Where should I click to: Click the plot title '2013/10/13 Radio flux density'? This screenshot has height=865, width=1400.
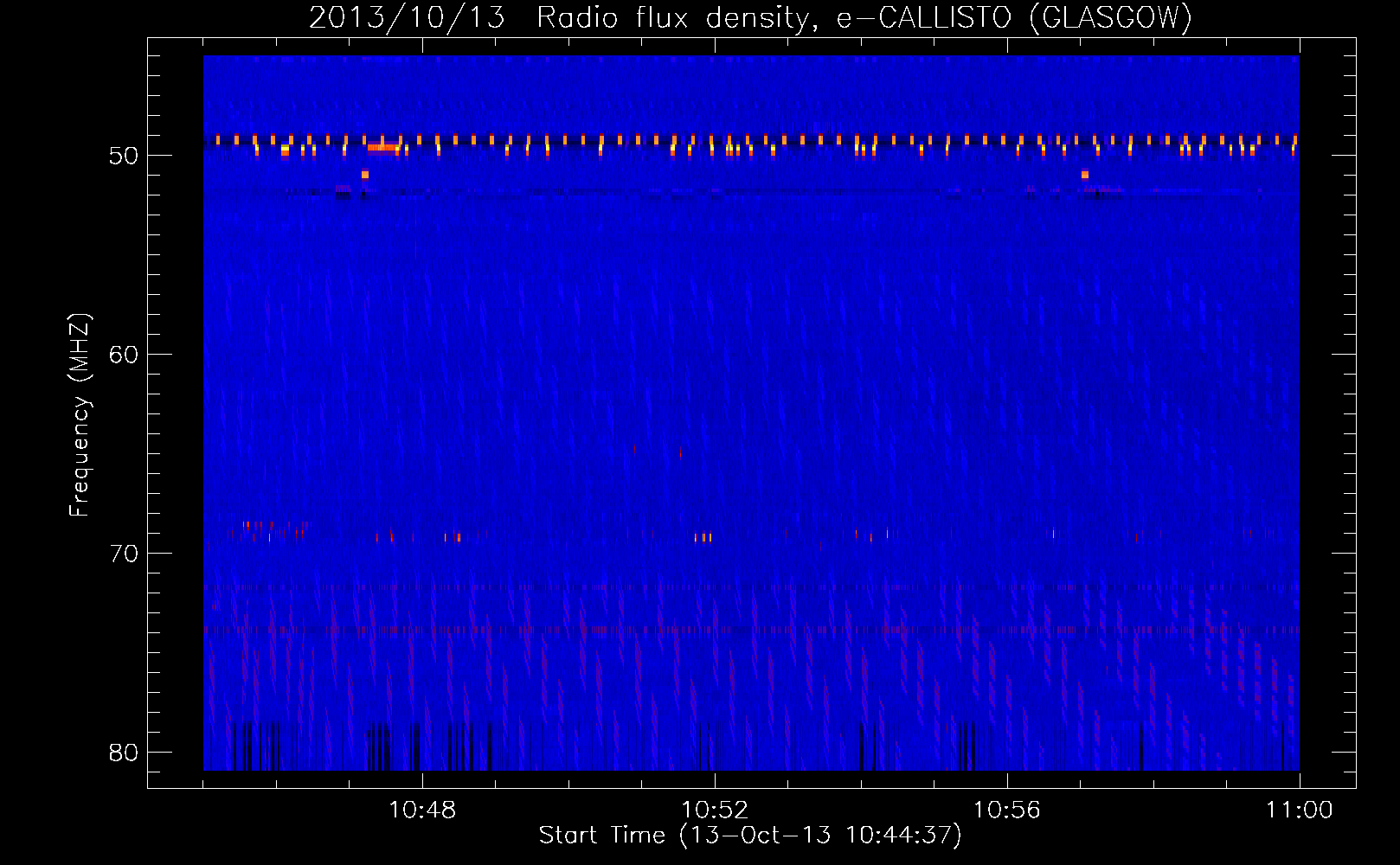(564, 18)
